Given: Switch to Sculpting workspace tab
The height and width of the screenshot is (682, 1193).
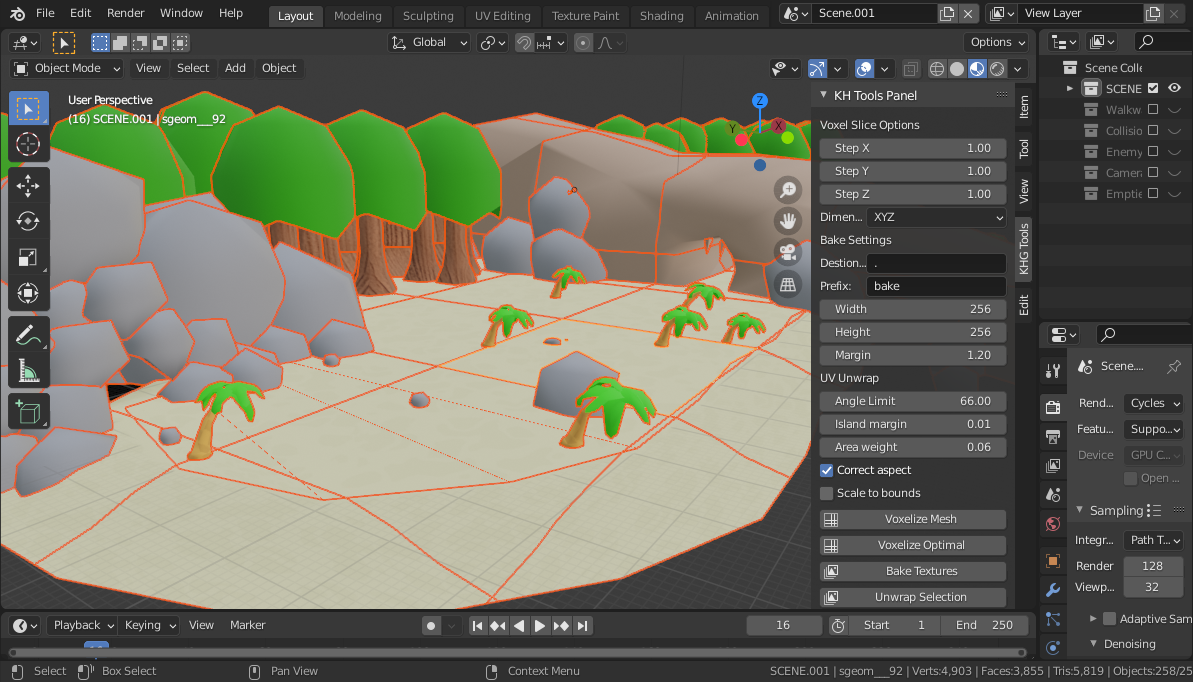Looking at the screenshot, I should point(428,16).
